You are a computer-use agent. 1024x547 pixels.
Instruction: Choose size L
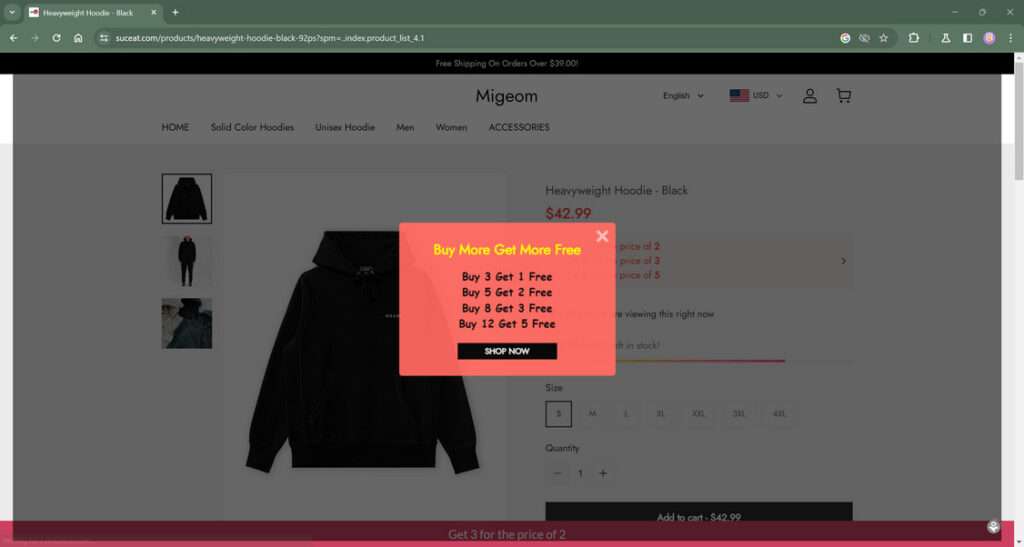point(626,414)
